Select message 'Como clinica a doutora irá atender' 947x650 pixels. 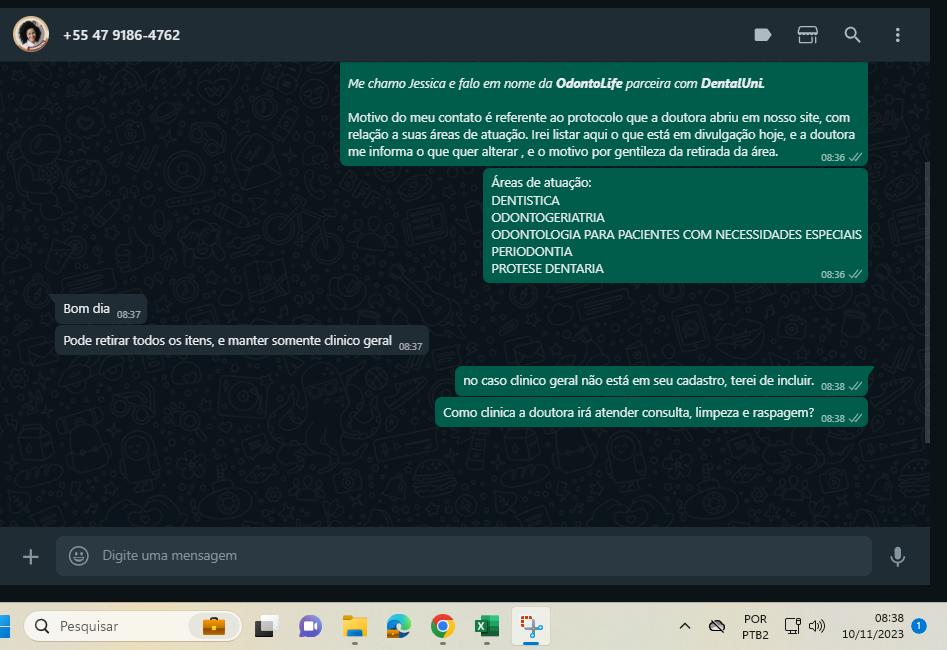click(652, 413)
